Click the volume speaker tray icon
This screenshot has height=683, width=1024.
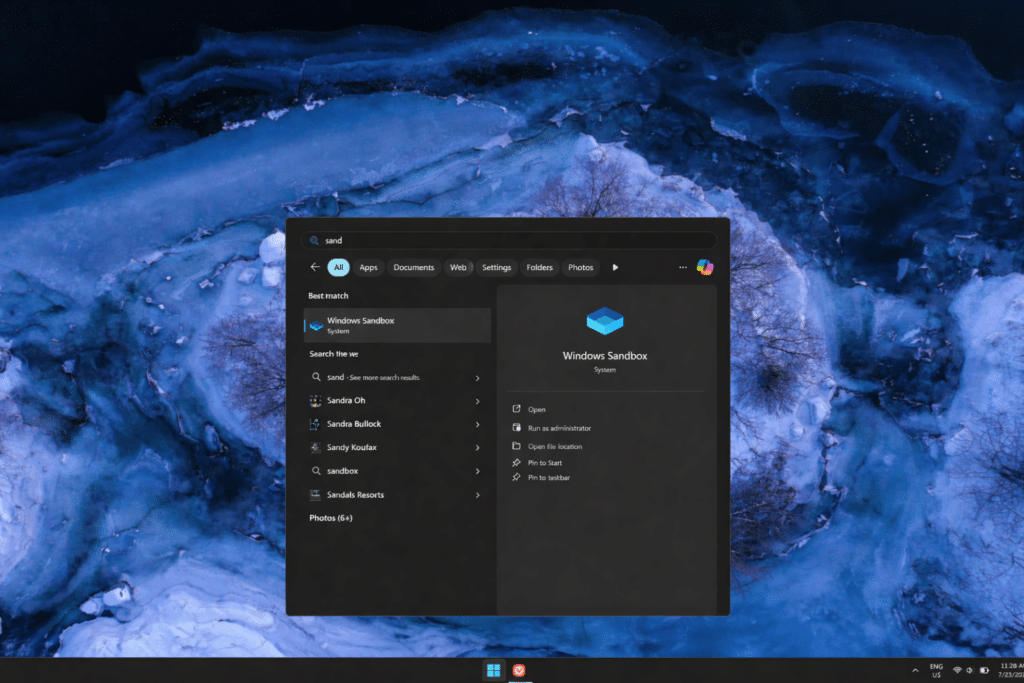tap(970, 671)
